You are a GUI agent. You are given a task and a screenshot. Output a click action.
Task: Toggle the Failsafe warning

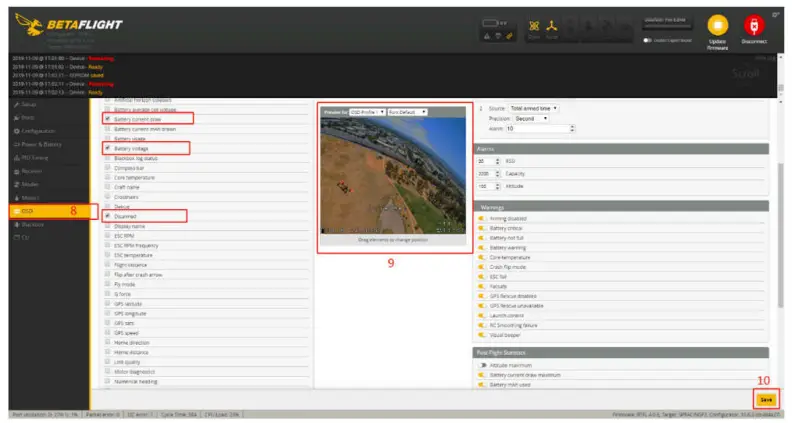482,286
